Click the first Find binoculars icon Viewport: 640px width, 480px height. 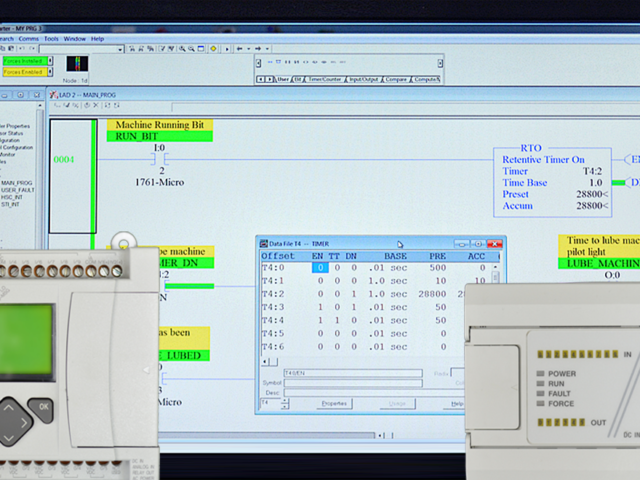(132, 49)
